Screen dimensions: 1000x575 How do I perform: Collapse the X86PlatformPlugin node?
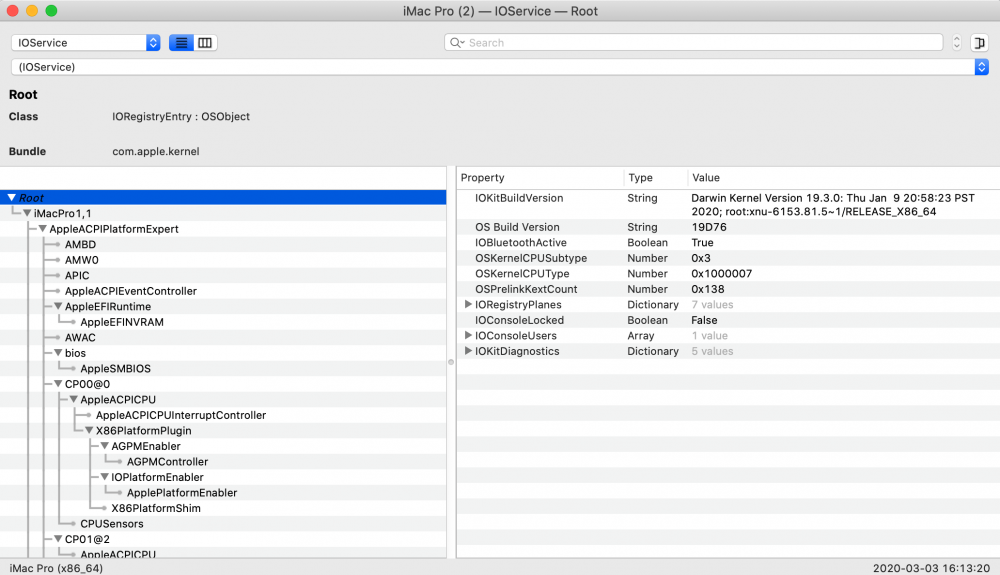pos(89,430)
